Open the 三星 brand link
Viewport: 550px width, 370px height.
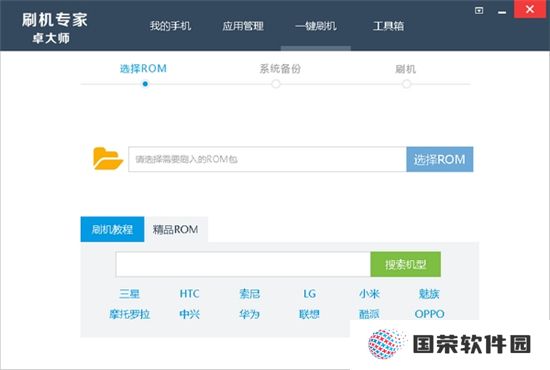pos(129,294)
